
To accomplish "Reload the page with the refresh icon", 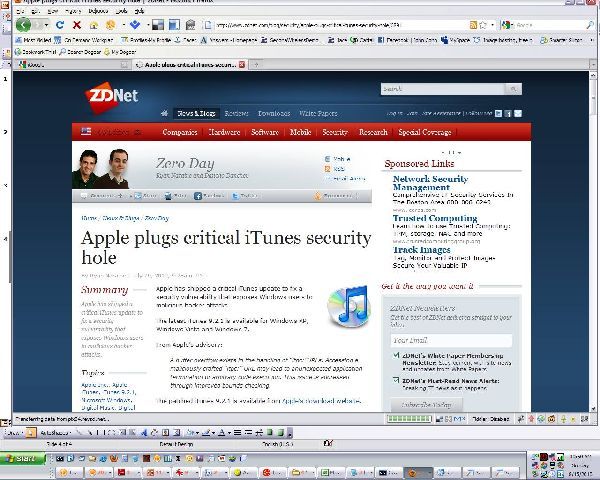I will (x=60, y=24).
